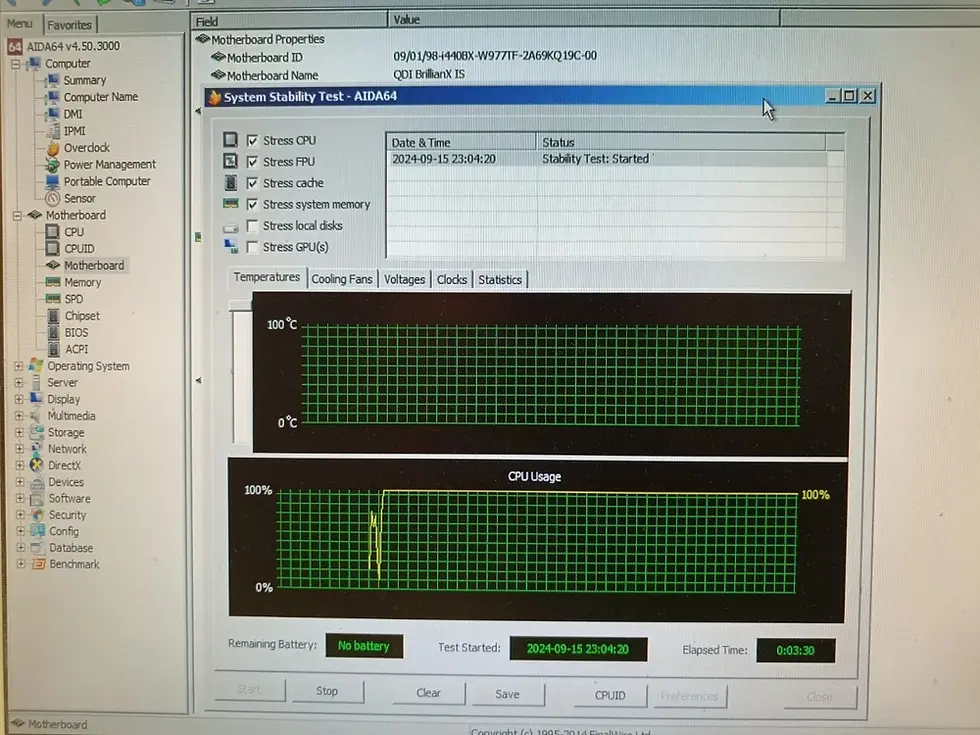This screenshot has width=980, height=735.
Task: Open the Statistics tab
Action: coord(500,280)
